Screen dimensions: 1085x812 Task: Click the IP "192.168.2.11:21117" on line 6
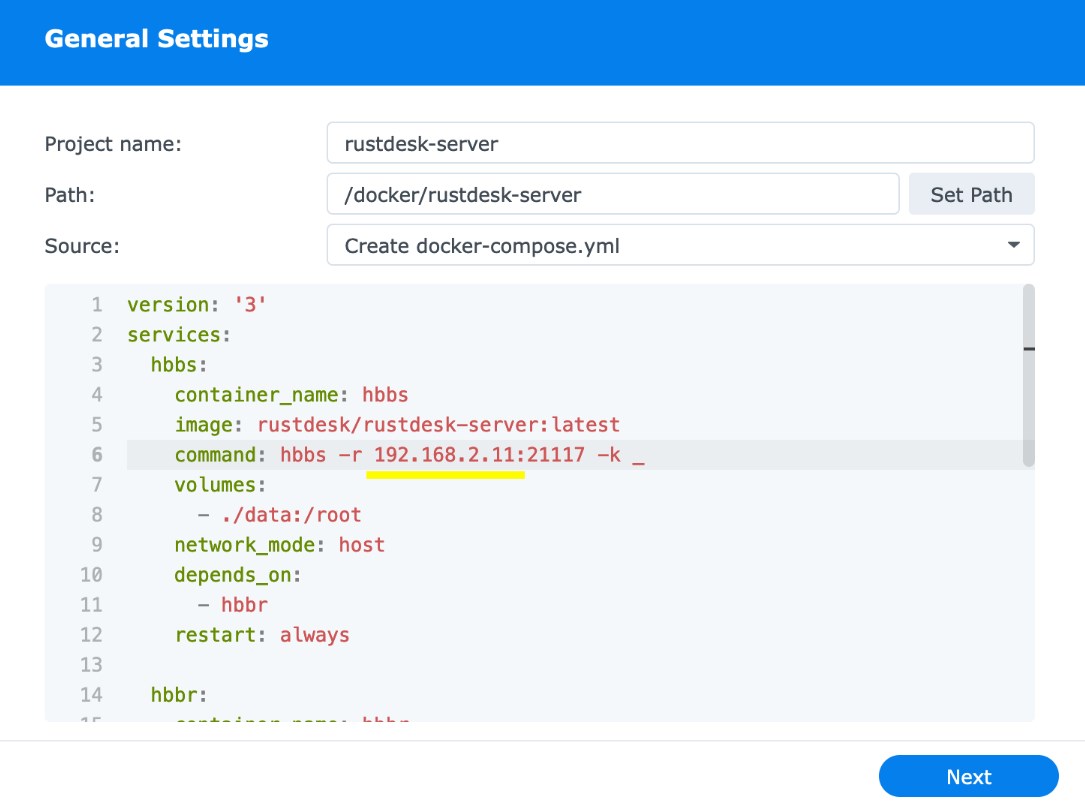[479, 455]
